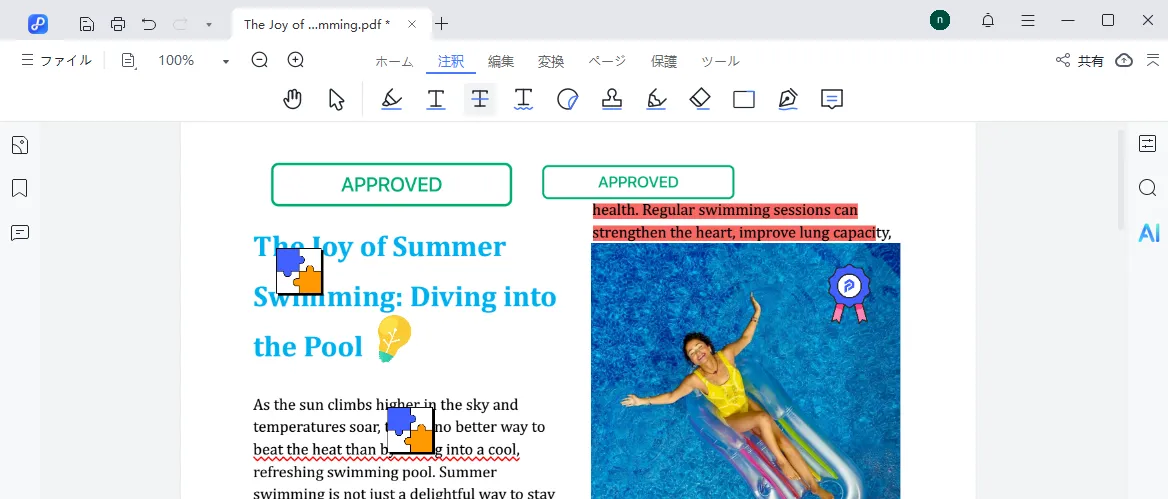Click the page display mode icon

(x=129, y=61)
